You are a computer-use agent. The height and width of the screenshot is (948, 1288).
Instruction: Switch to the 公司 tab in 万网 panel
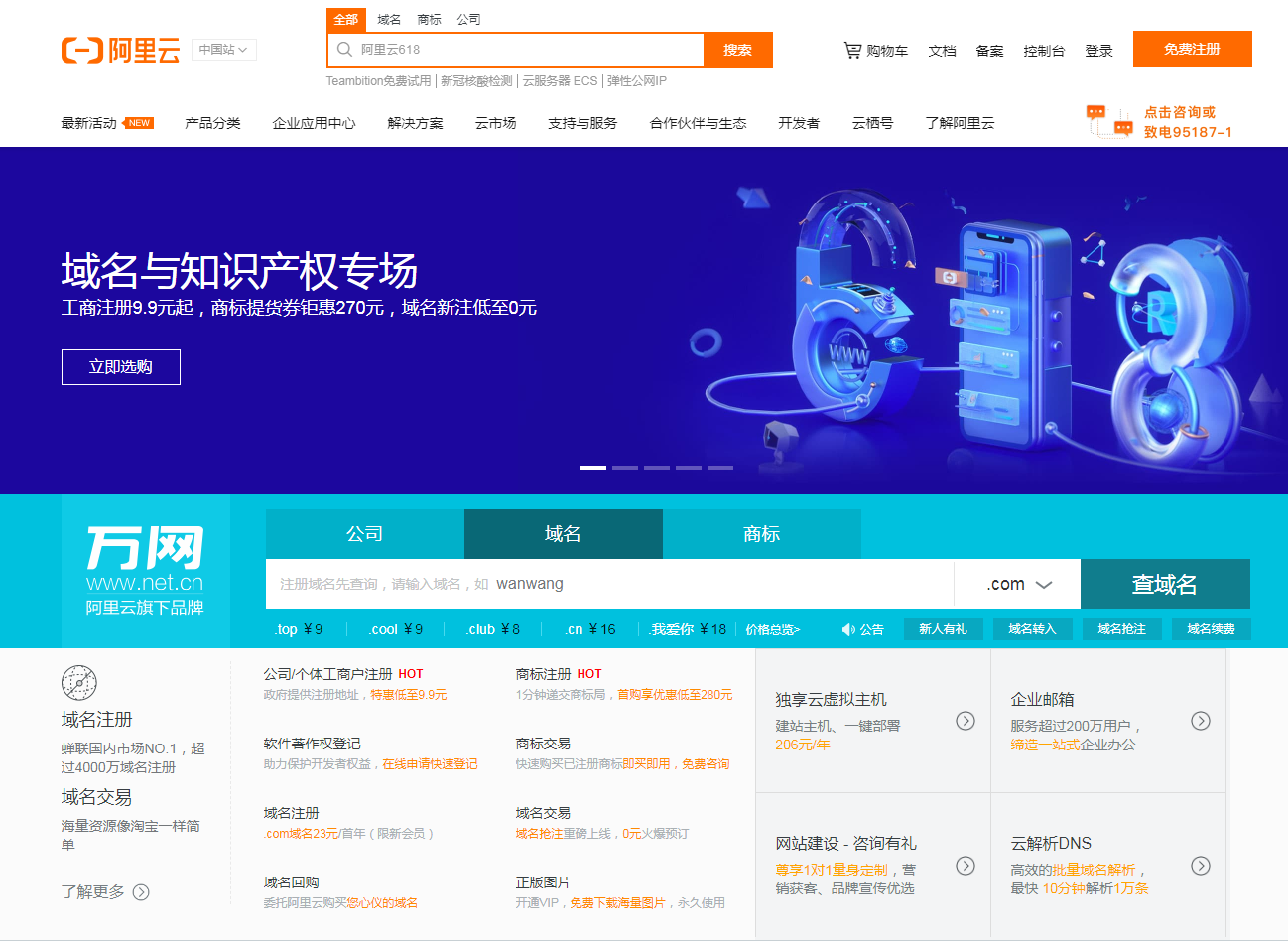point(365,534)
